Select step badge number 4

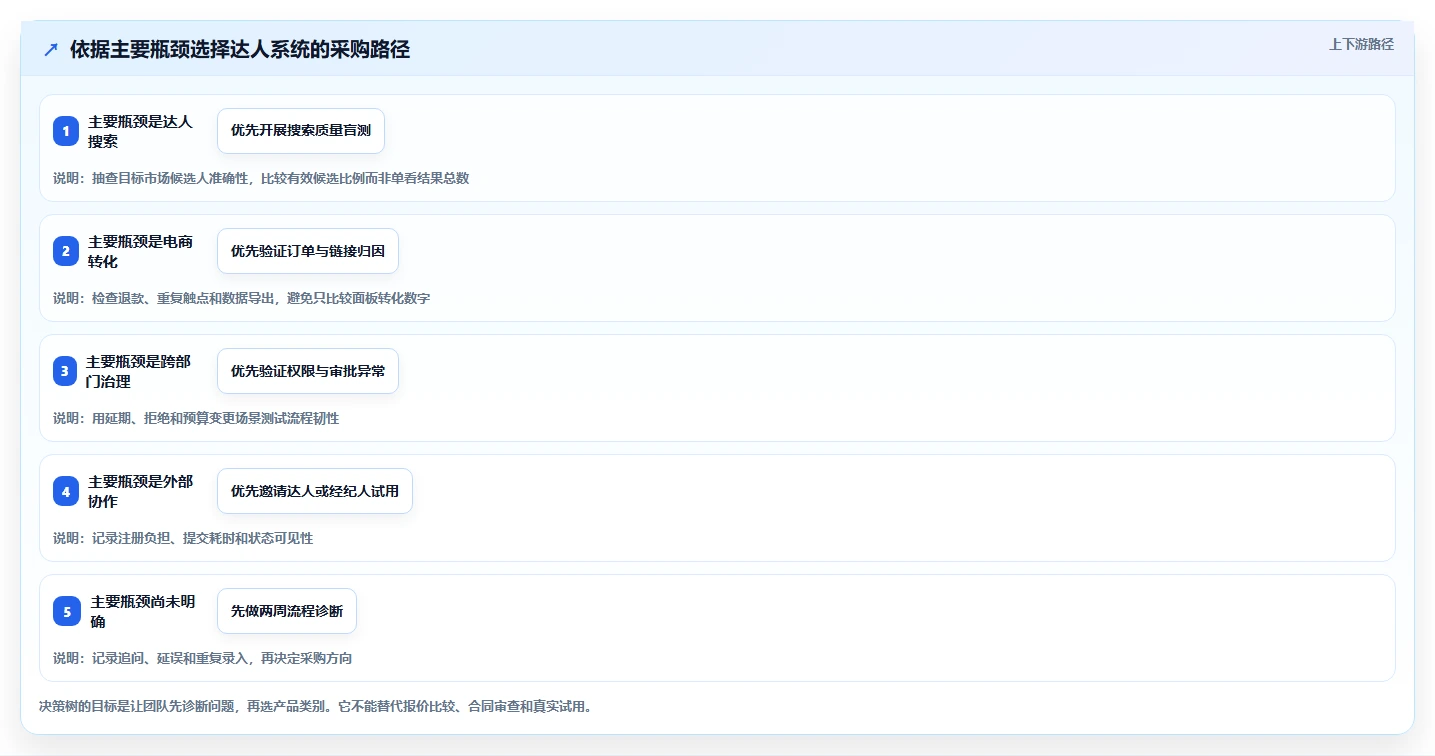coord(66,491)
